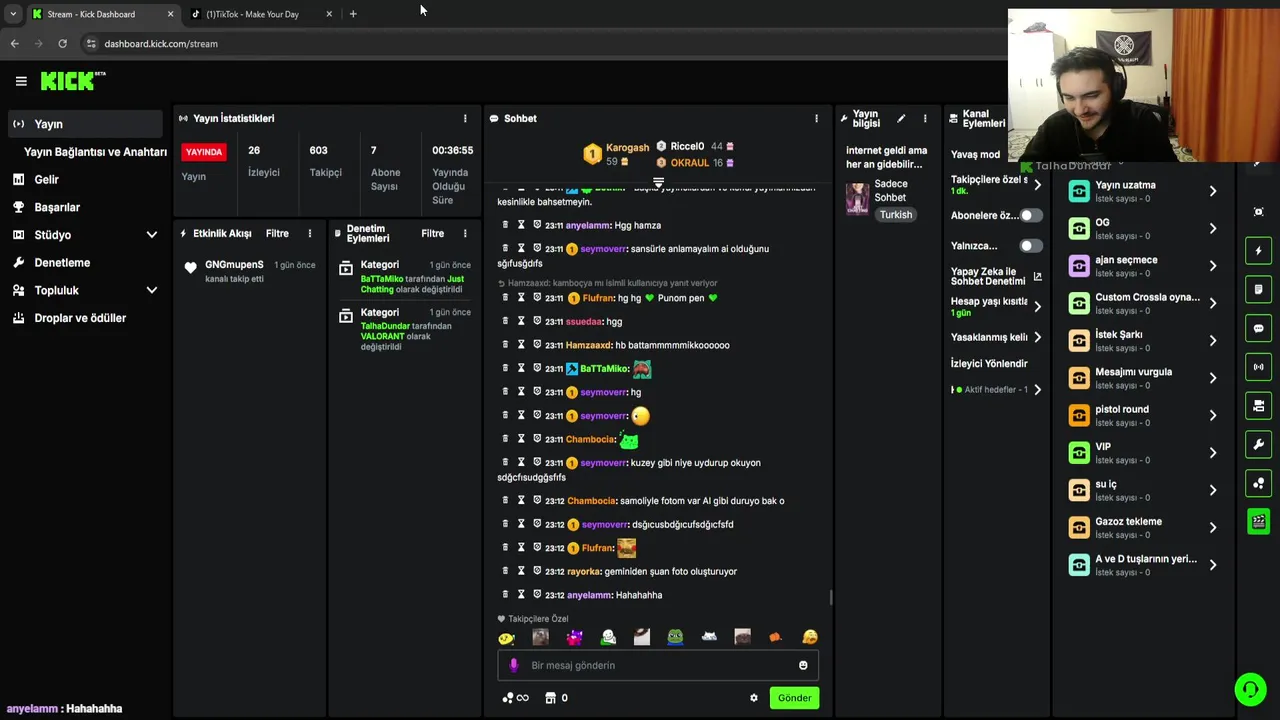1280x720 pixels.
Task: Click username BaTTaMiko in chat
Action: coord(604,369)
